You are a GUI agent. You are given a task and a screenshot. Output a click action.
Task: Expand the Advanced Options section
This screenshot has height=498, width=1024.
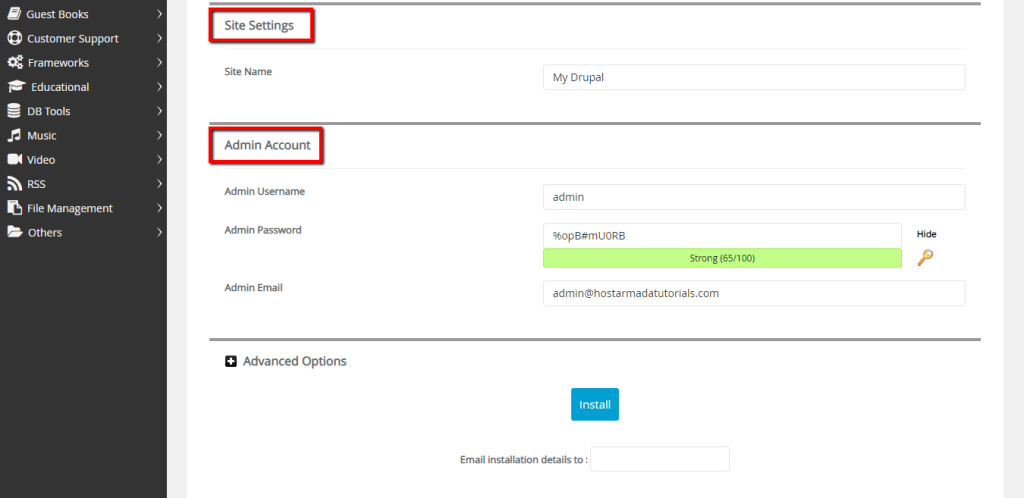[x=295, y=361]
